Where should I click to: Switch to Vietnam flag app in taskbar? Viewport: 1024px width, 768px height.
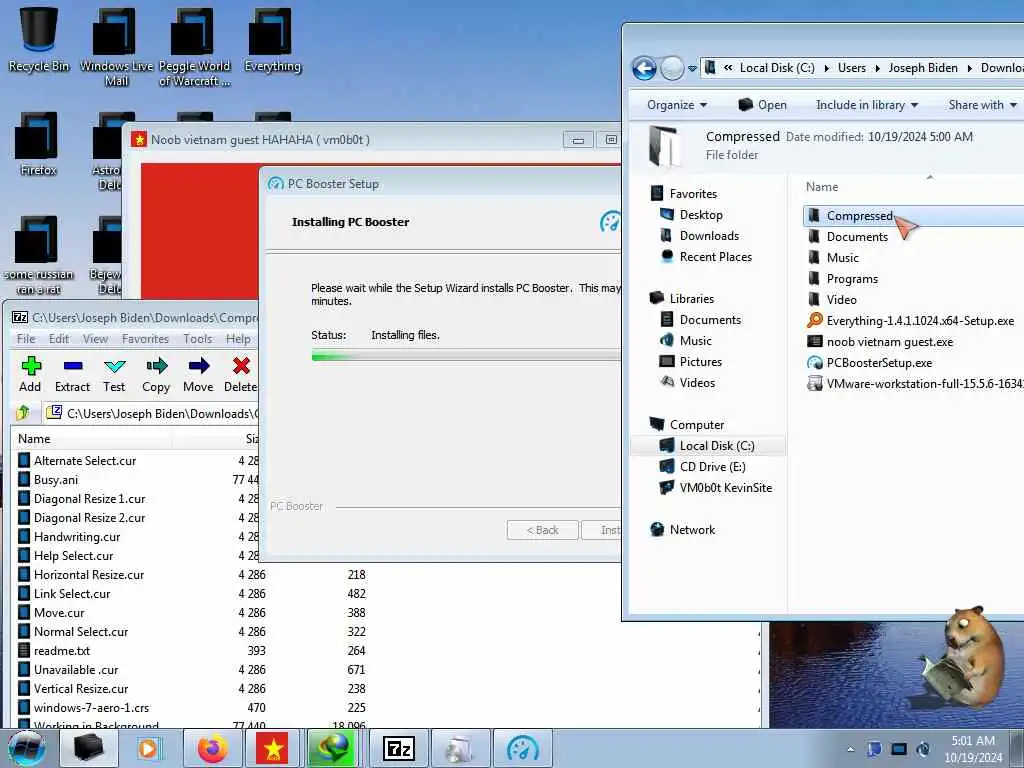click(x=274, y=748)
